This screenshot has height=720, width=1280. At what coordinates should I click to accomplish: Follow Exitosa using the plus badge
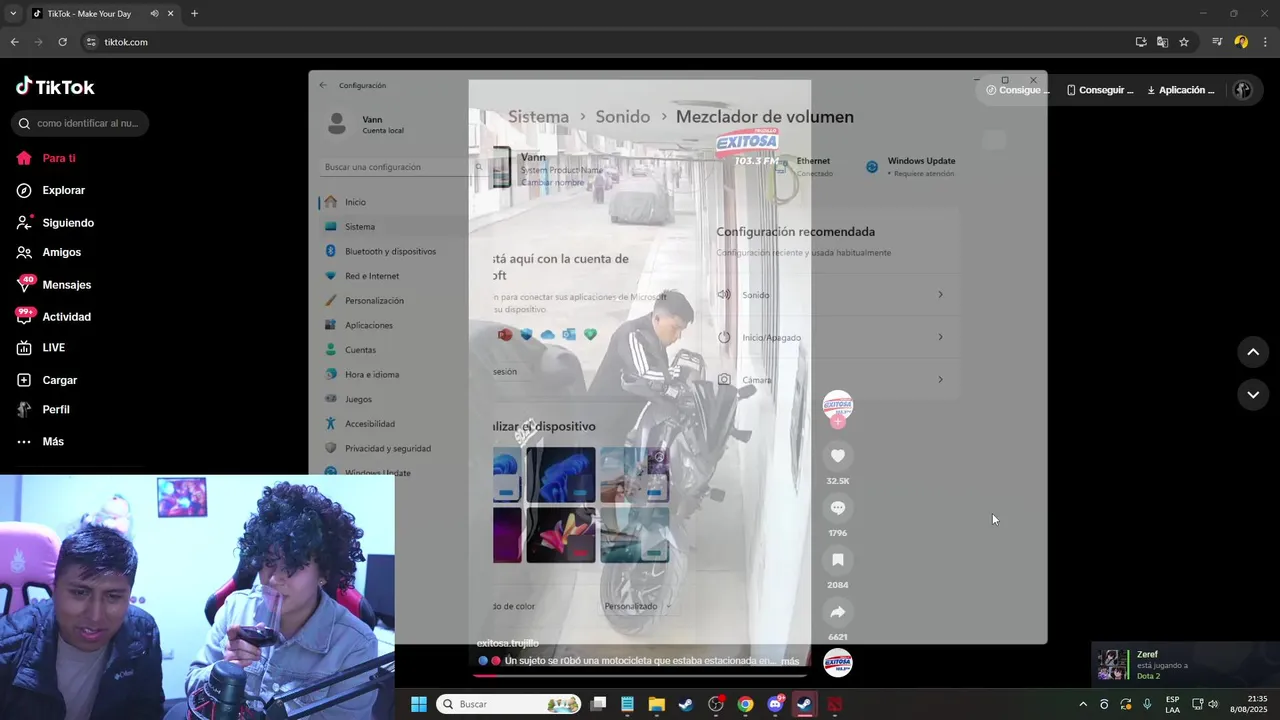tap(838, 422)
